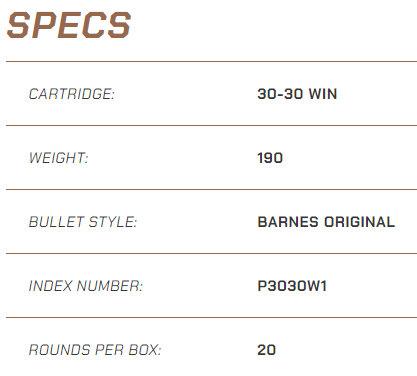417x376 pixels.
Task: Click the index number P3030W1
Action: [292, 286]
